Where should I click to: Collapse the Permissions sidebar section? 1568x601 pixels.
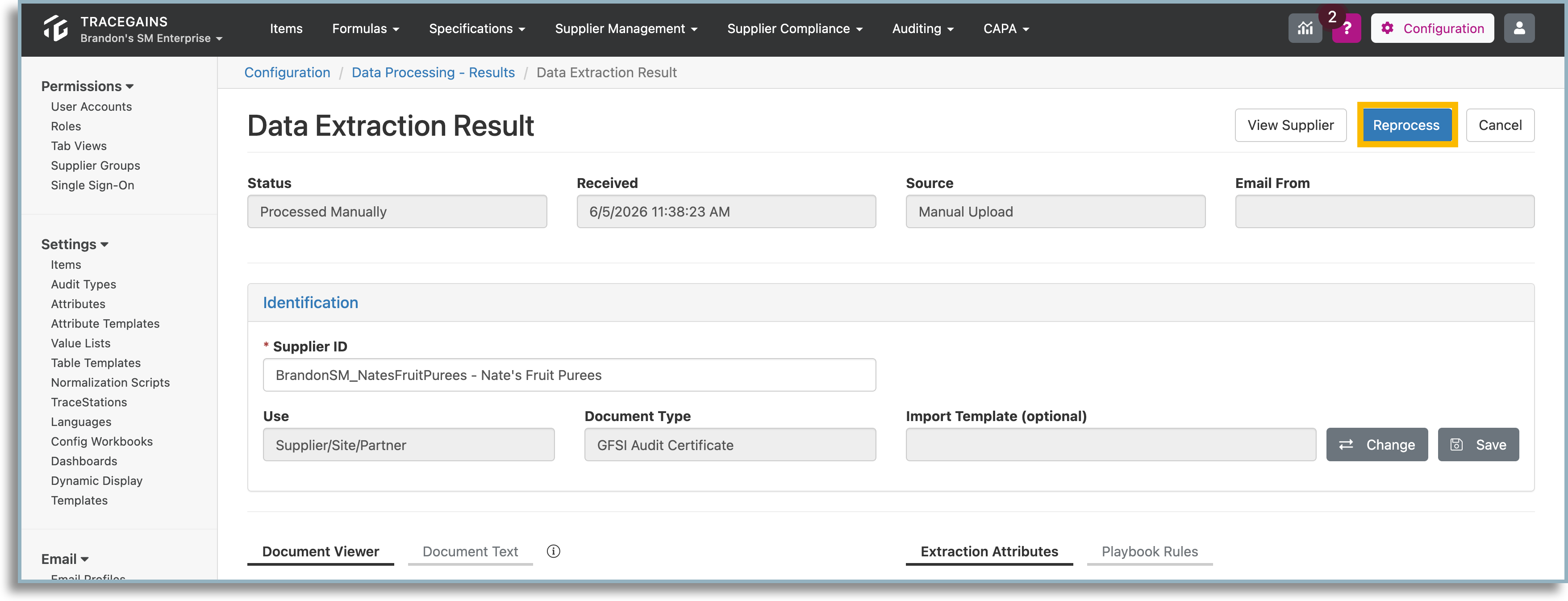[x=87, y=87]
